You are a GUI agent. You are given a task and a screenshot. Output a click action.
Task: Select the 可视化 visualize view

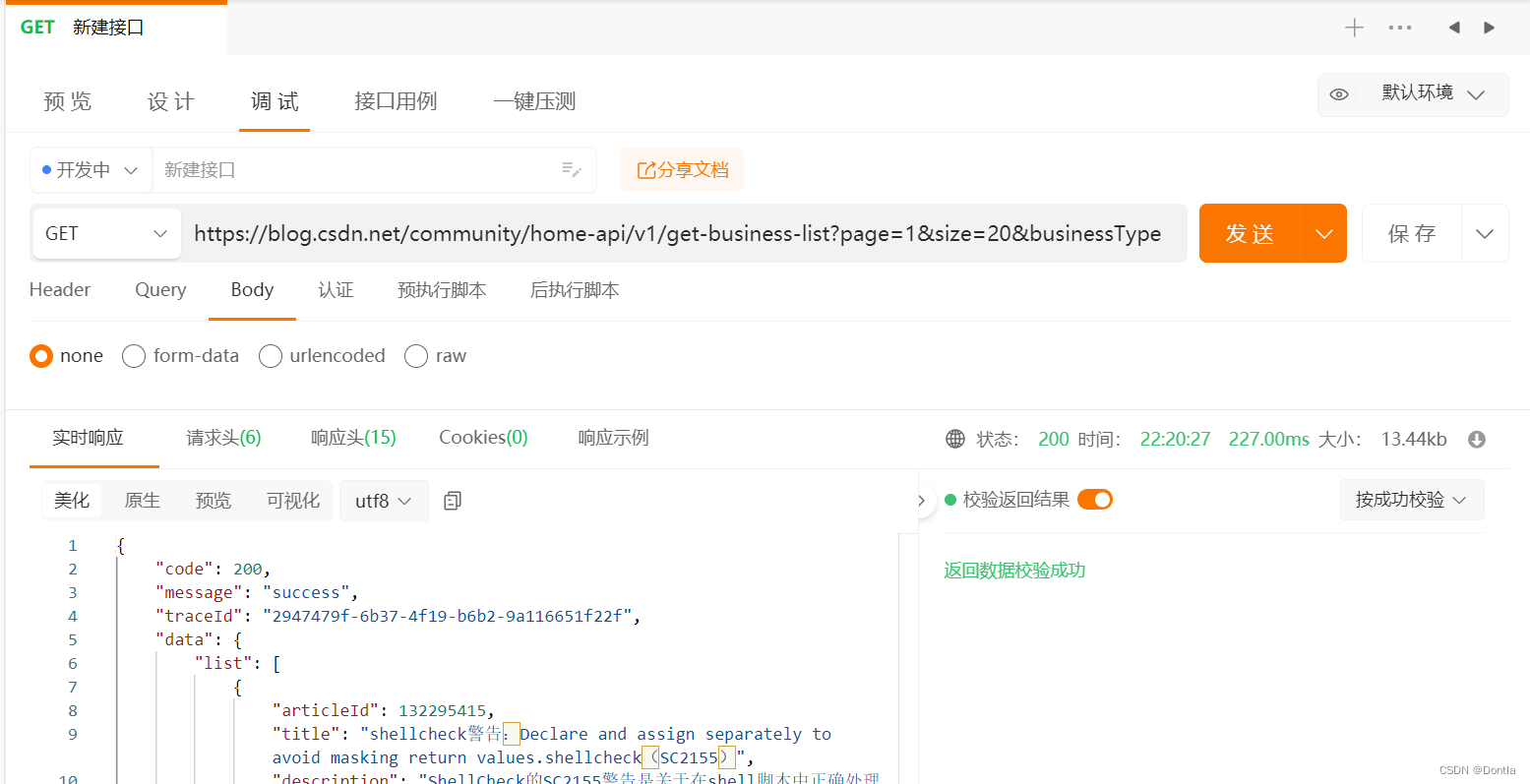[293, 501]
